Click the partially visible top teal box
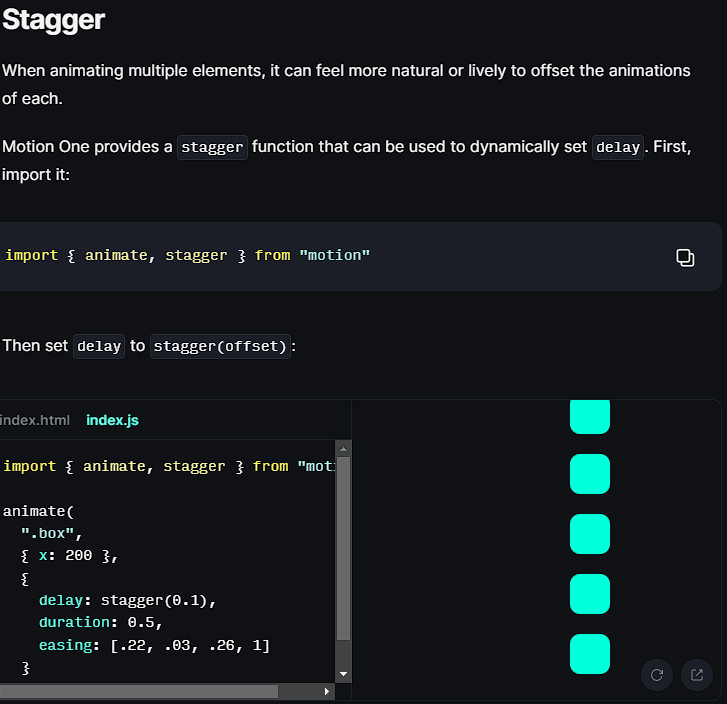Screen dimensions: 727x704 click(589, 416)
